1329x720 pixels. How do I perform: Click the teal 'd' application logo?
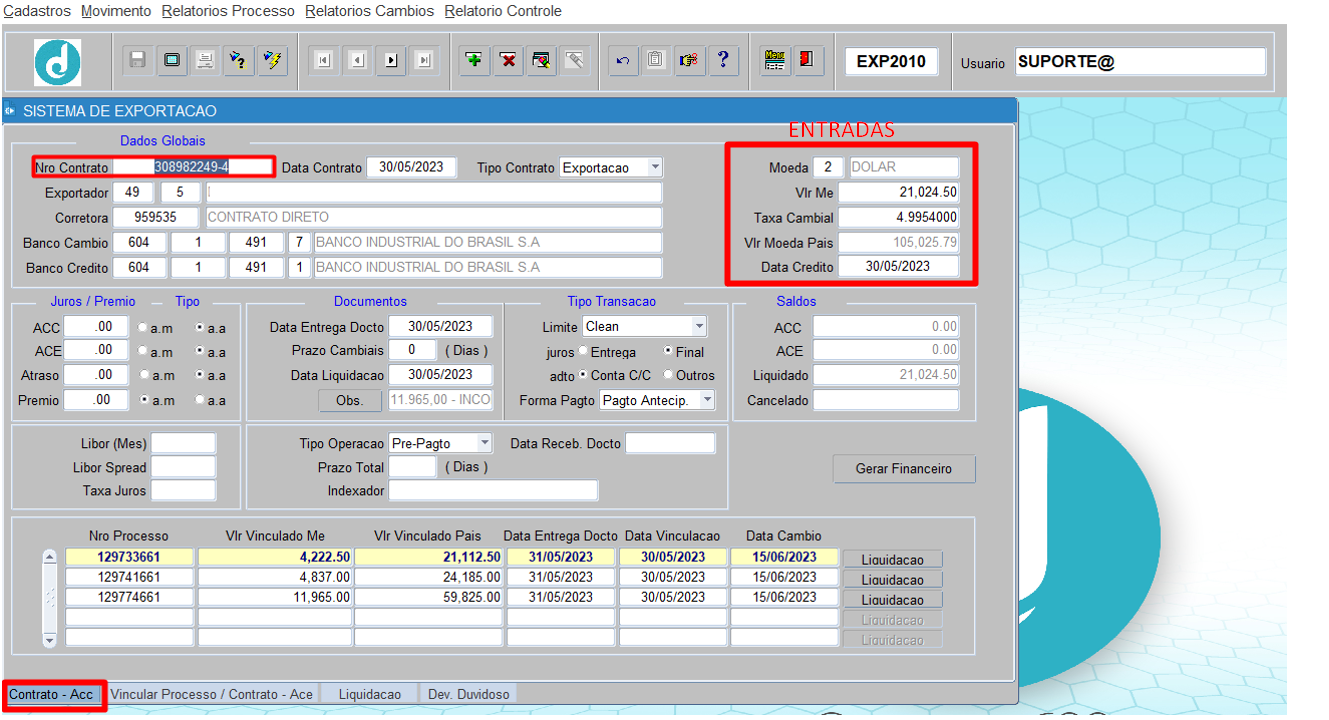58,62
